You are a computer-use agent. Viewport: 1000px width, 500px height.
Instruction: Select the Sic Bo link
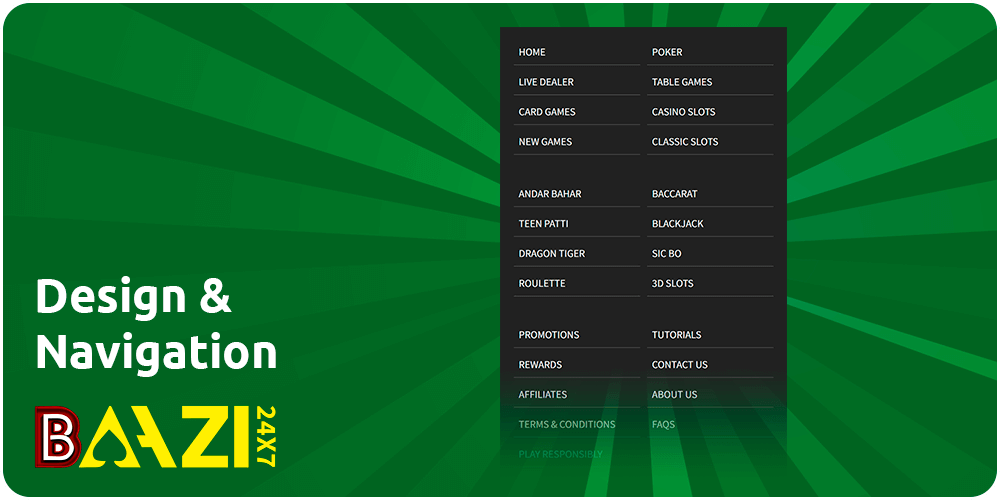[x=667, y=254]
